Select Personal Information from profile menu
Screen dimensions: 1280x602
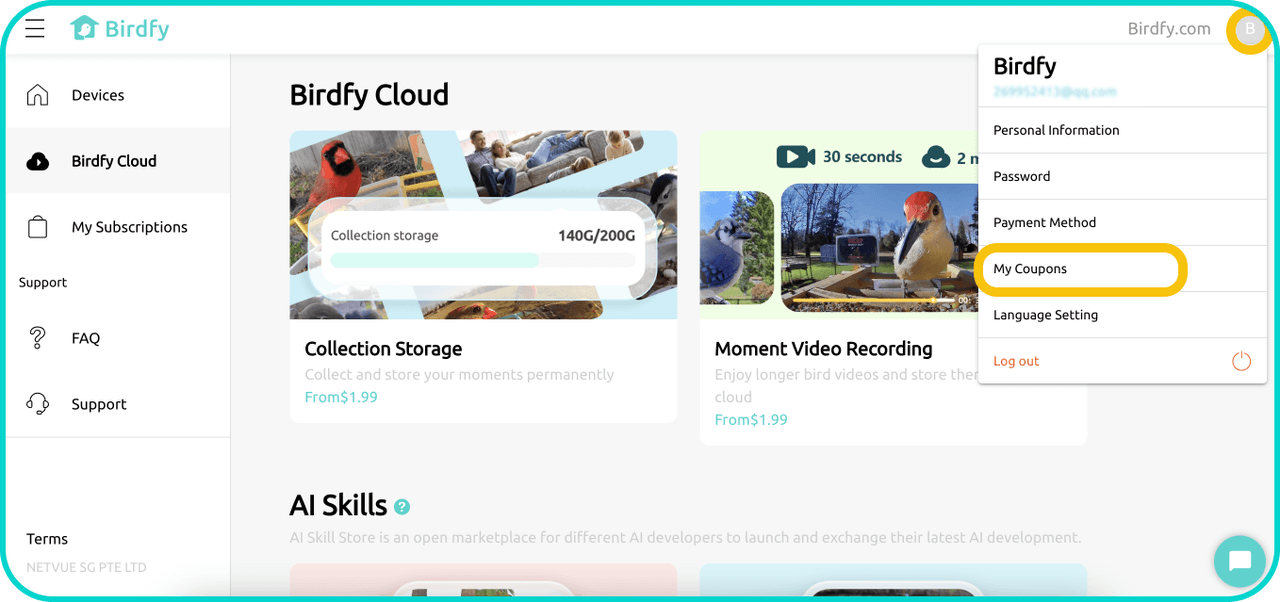pos(1056,130)
